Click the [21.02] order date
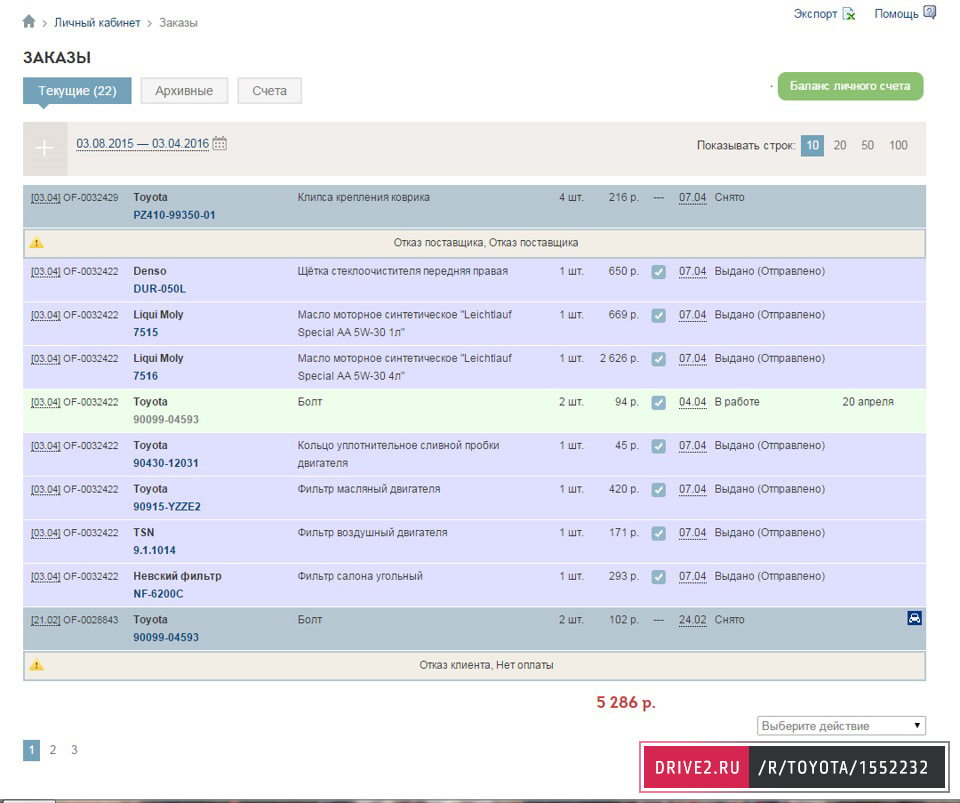 click(x=46, y=620)
